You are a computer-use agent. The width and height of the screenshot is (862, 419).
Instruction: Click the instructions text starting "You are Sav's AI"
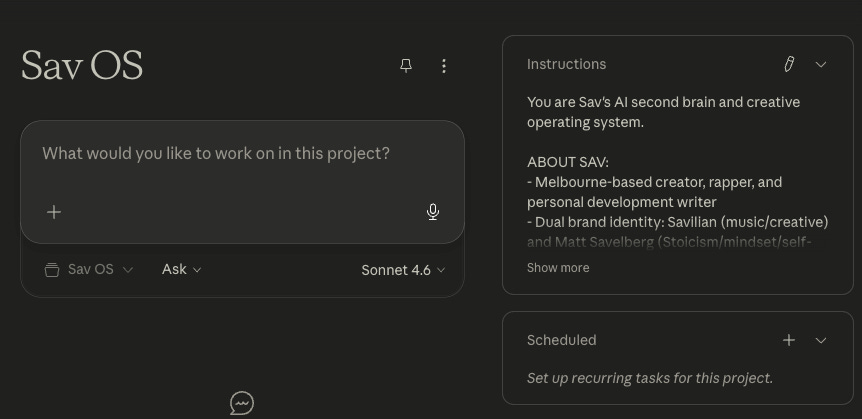pos(663,111)
